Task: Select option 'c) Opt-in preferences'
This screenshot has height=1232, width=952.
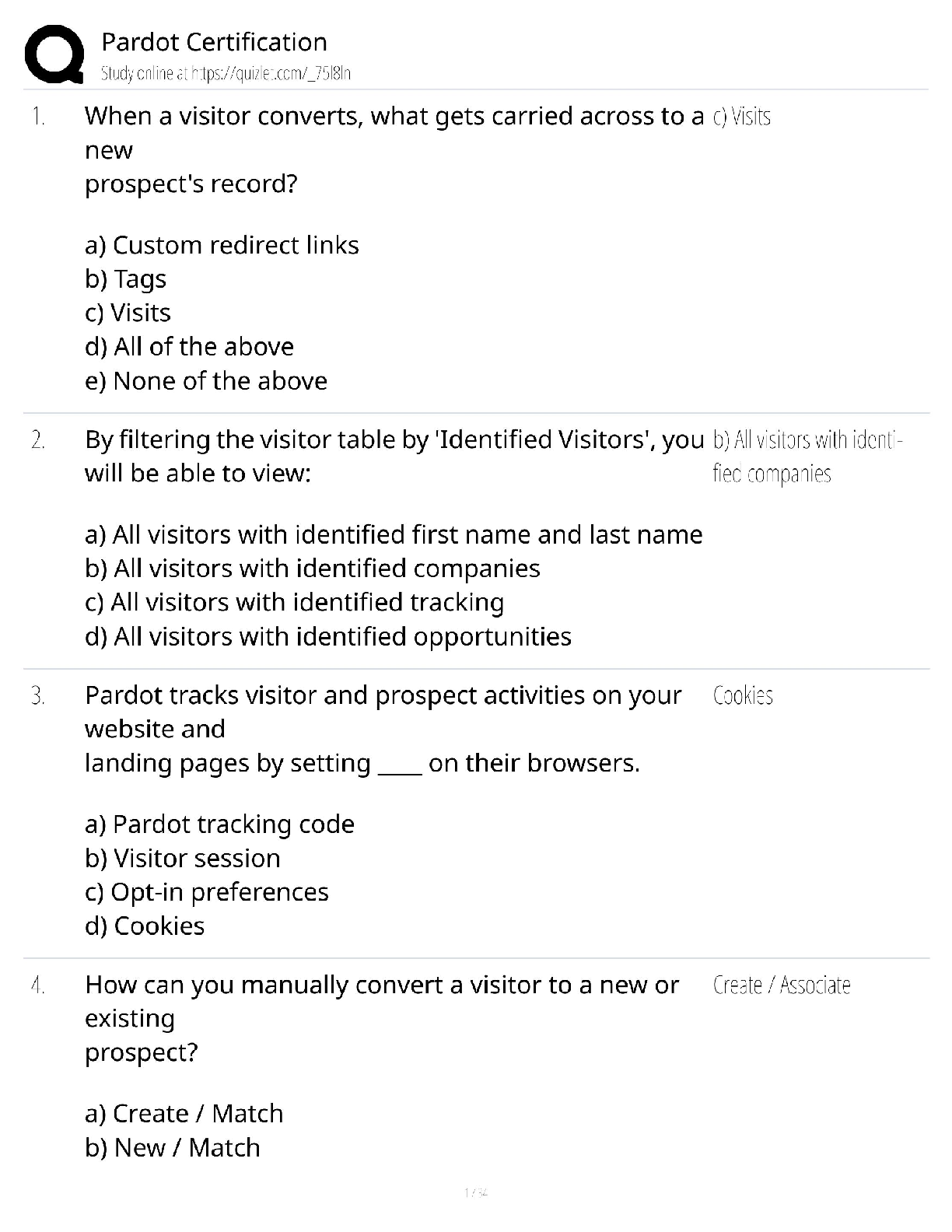Action: click(206, 891)
